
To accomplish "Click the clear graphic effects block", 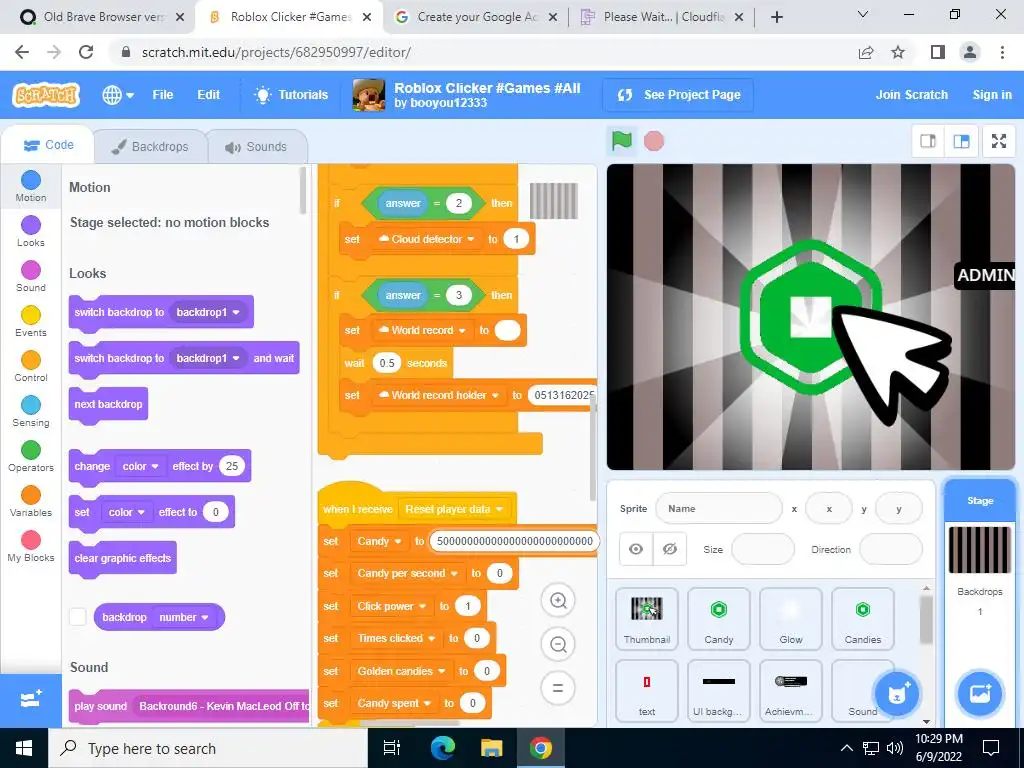I will pos(122,558).
